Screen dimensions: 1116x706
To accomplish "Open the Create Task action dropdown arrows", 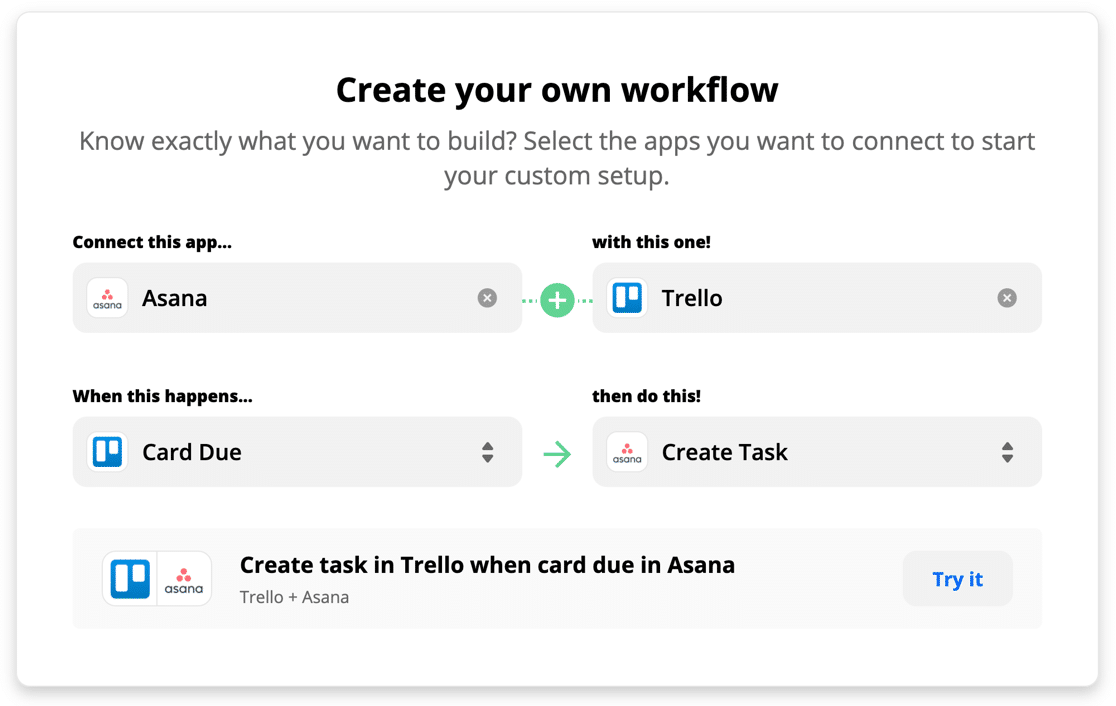I will [x=1007, y=452].
